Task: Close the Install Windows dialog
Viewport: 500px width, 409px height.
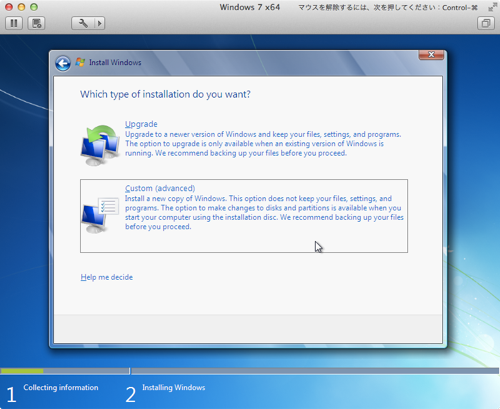Action: [431, 55]
